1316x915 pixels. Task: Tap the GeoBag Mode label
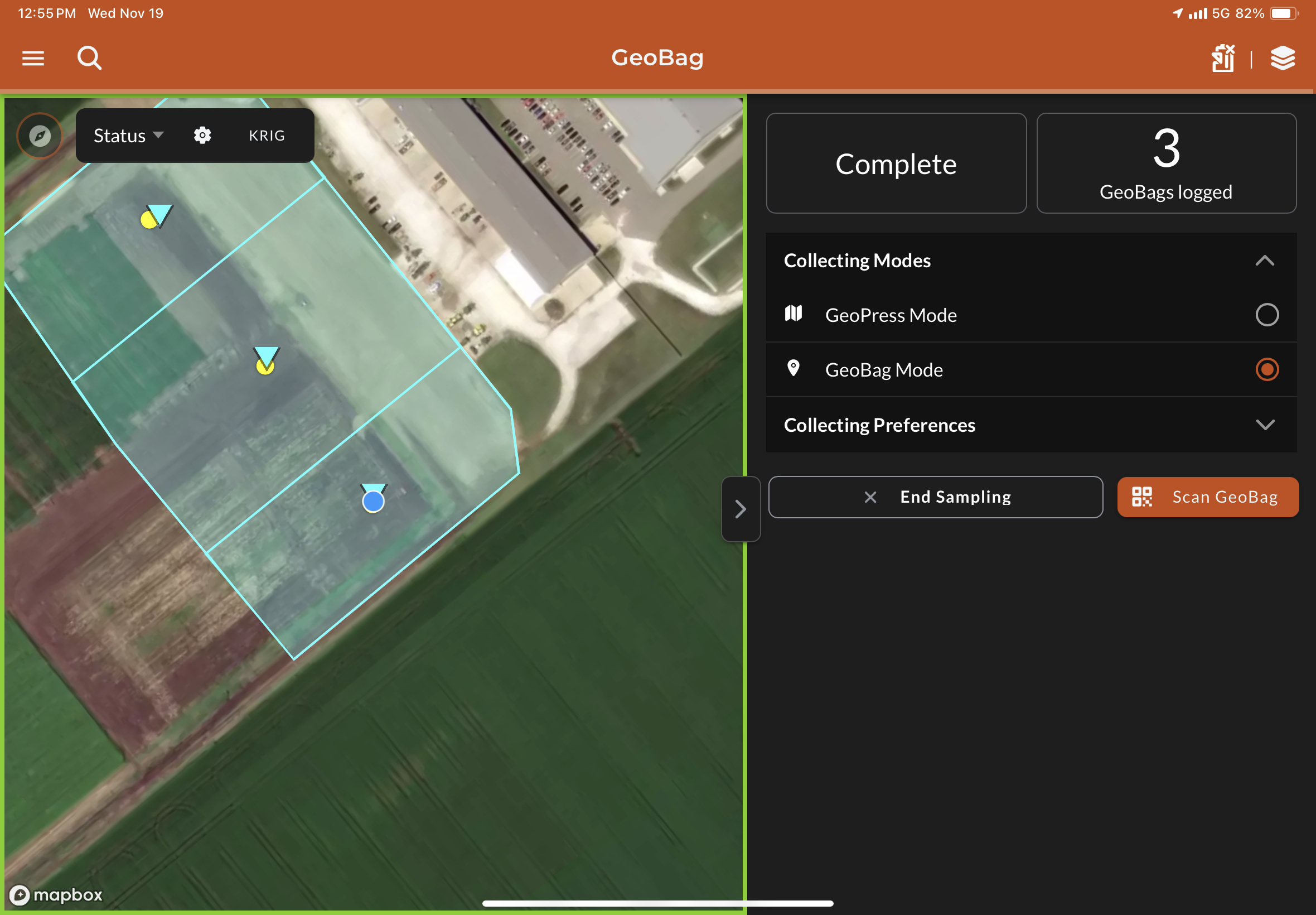[884, 370]
